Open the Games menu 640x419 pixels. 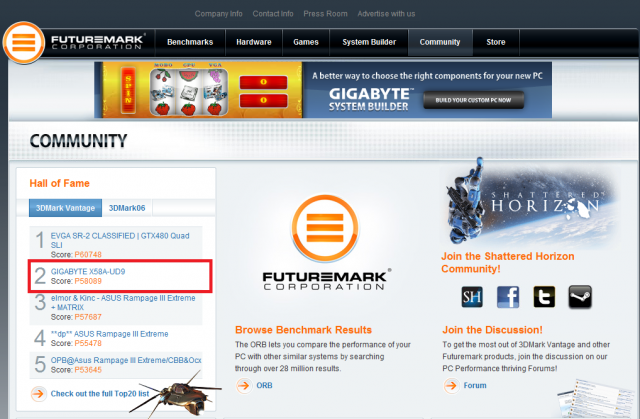pos(306,42)
